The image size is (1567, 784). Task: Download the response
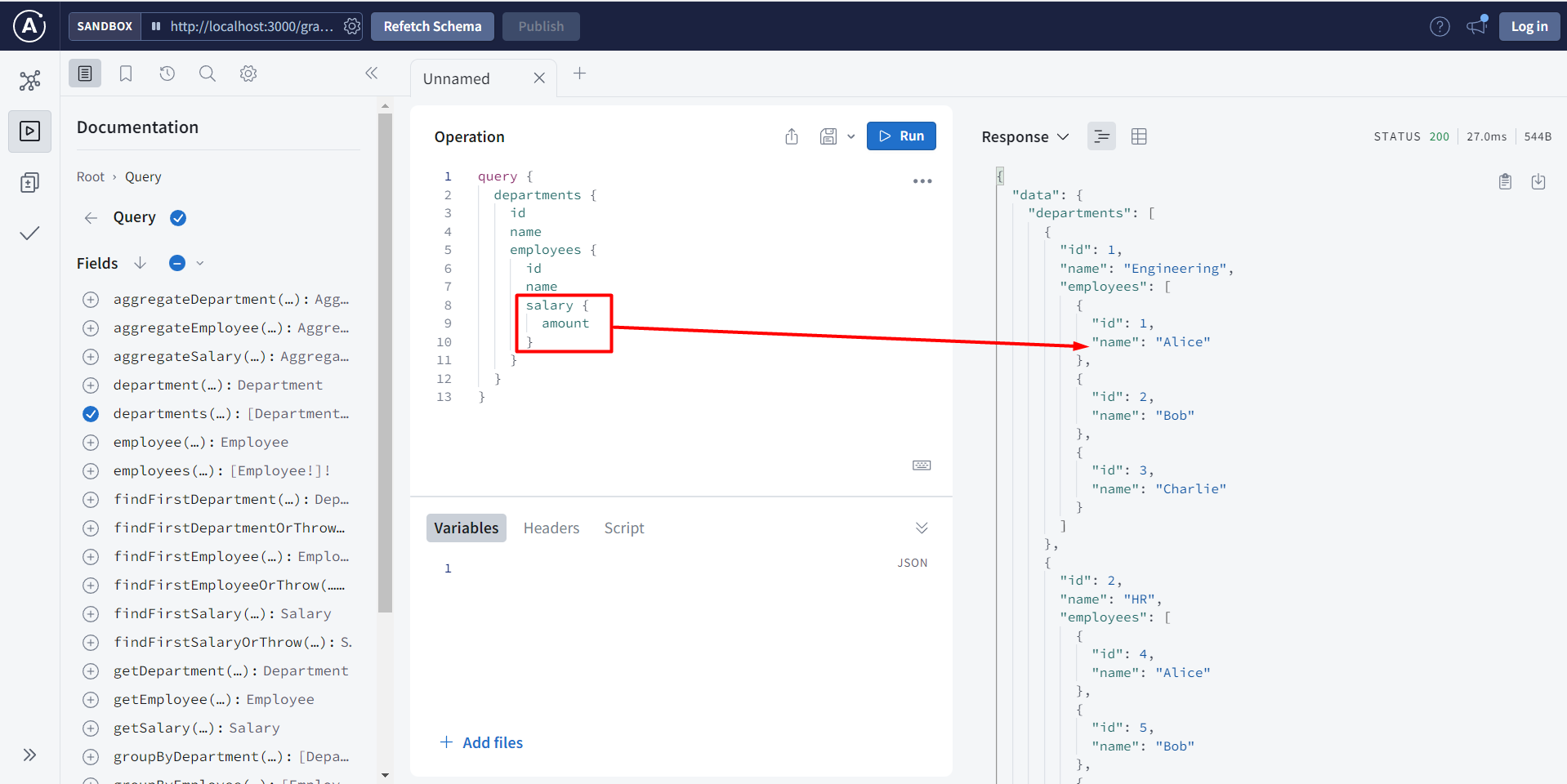1538,181
